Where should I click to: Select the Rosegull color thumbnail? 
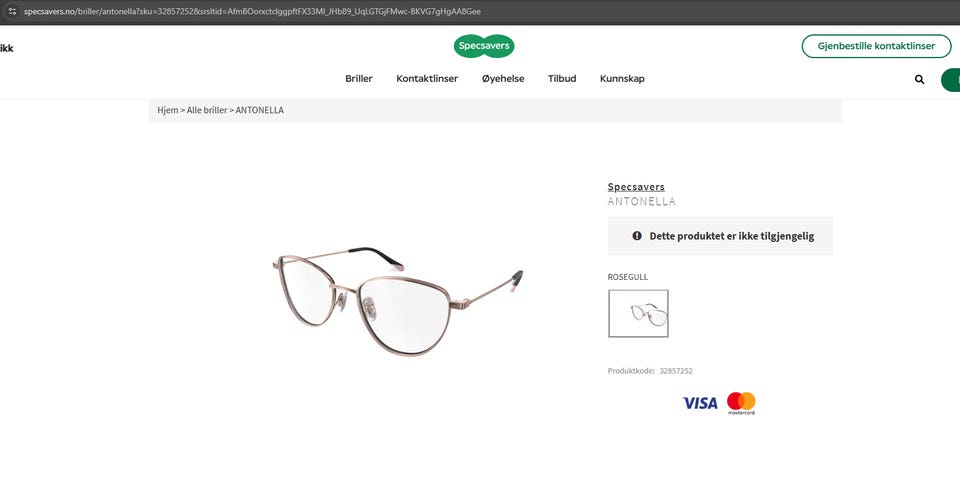pyautogui.click(x=638, y=314)
